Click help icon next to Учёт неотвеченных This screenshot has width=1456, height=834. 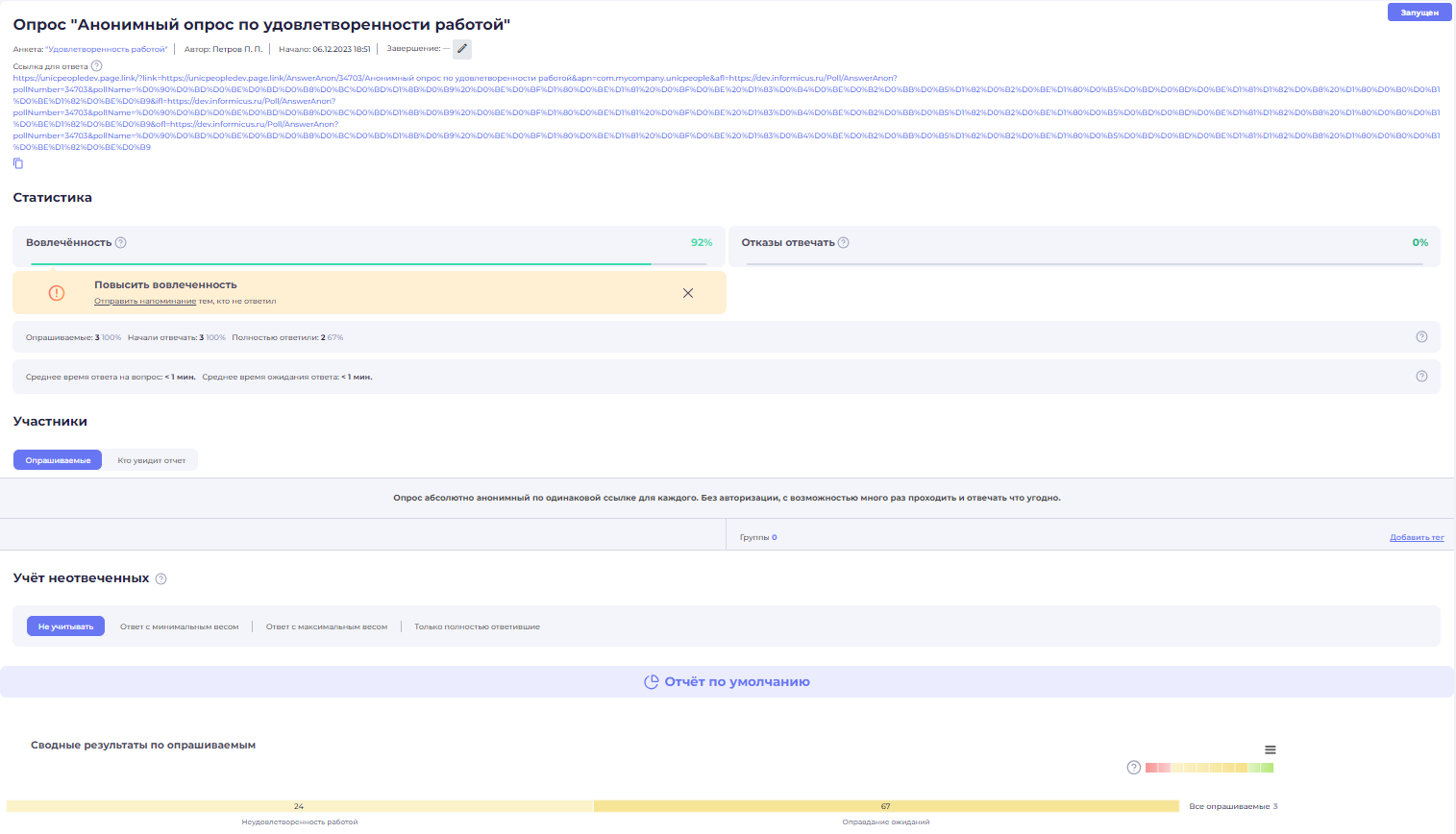161,579
